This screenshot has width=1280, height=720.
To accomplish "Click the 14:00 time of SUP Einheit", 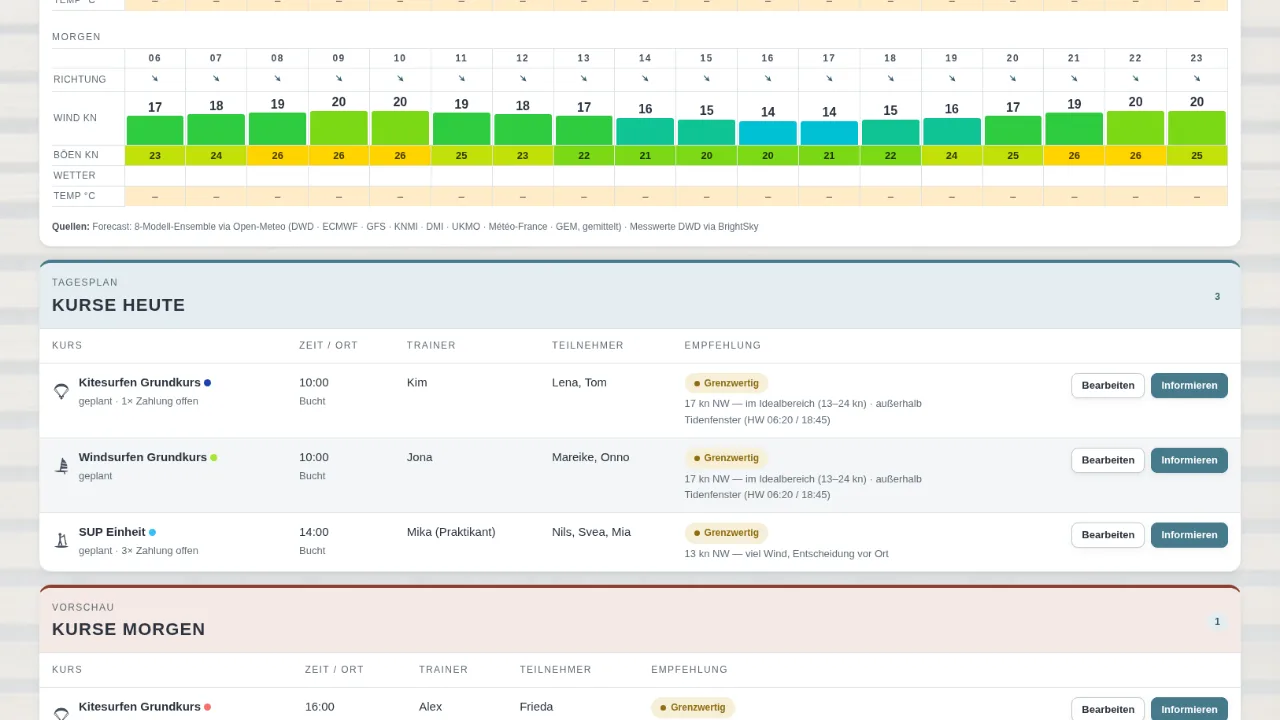I will 314,532.
